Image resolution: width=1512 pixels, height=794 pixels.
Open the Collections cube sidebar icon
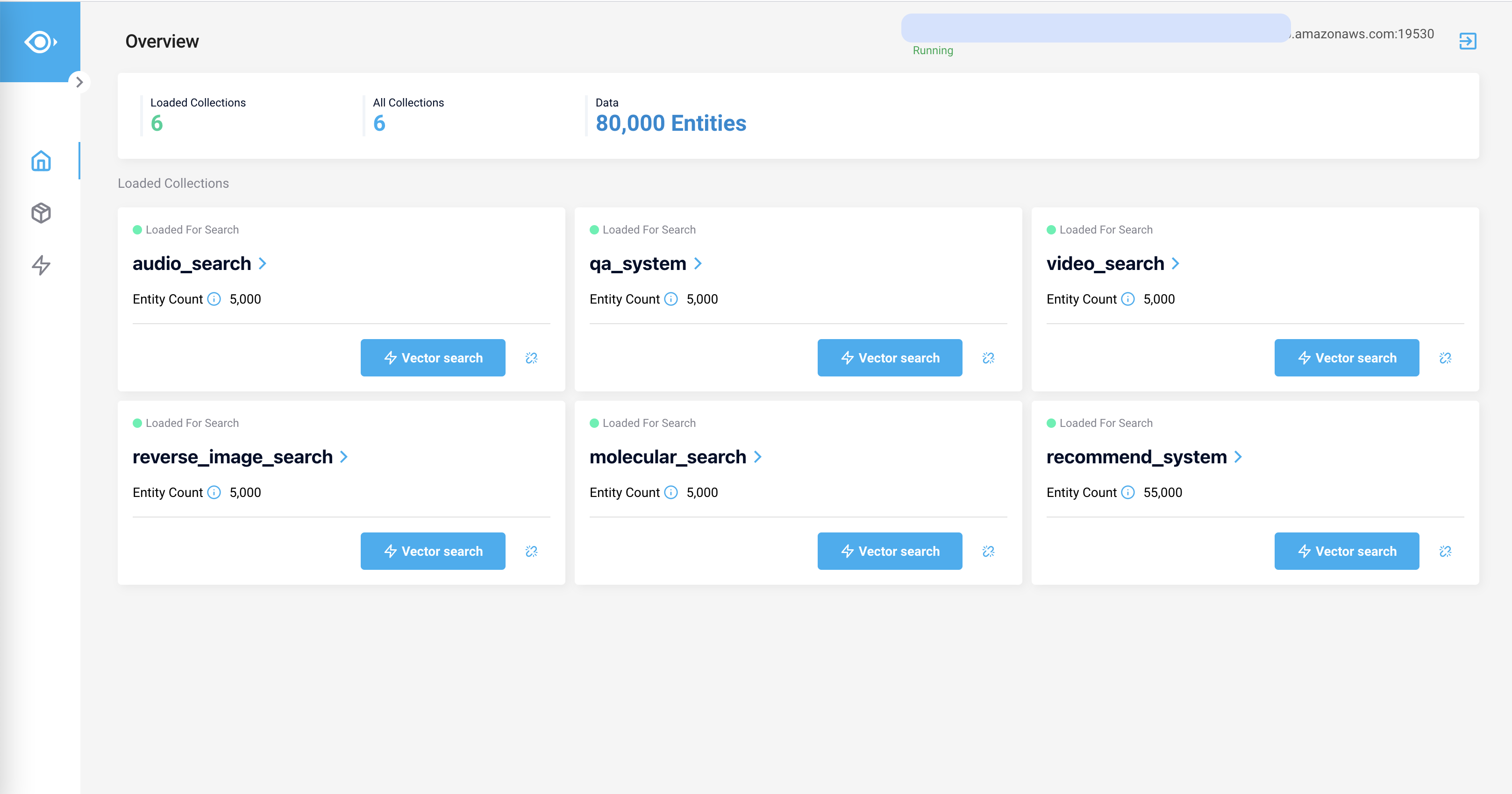[x=41, y=213]
